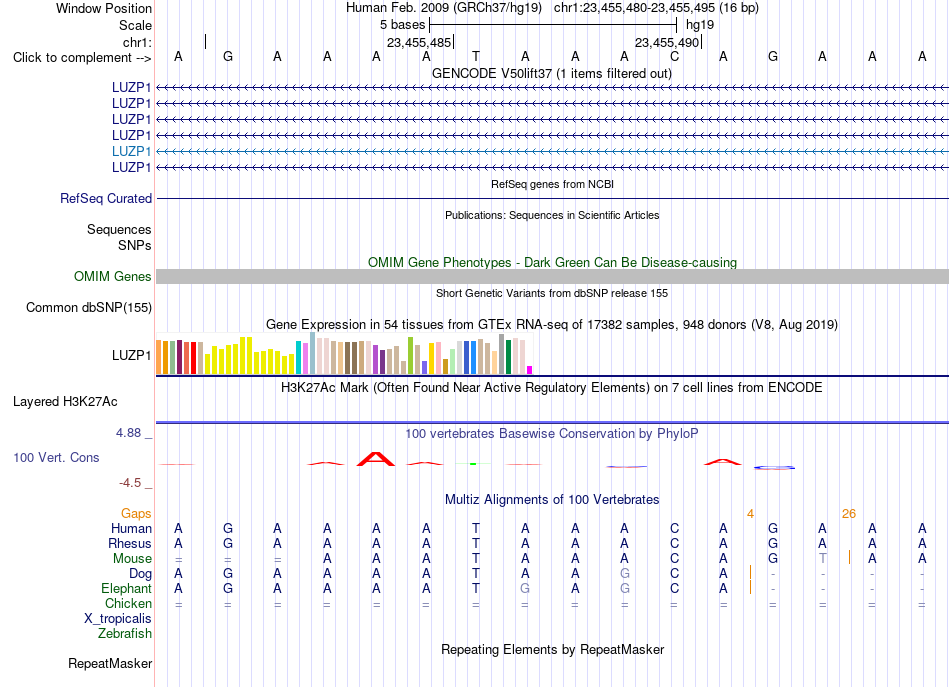Click the 'Chicken' species row label
950x687 pixels.
pos(128,603)
